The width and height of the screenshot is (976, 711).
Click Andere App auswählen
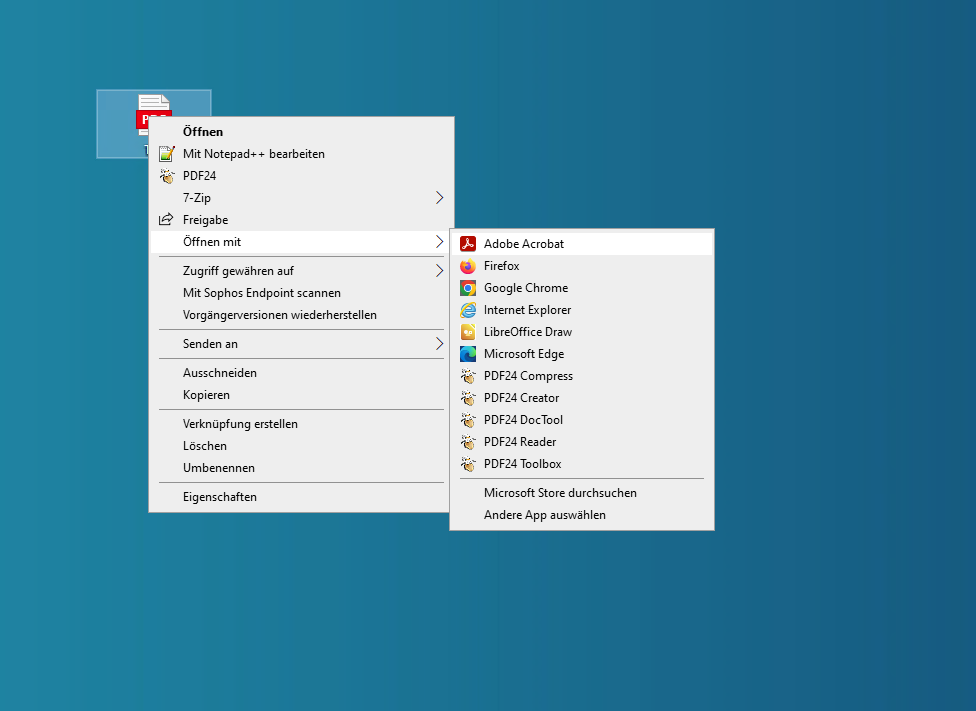(x=545, y=515)
